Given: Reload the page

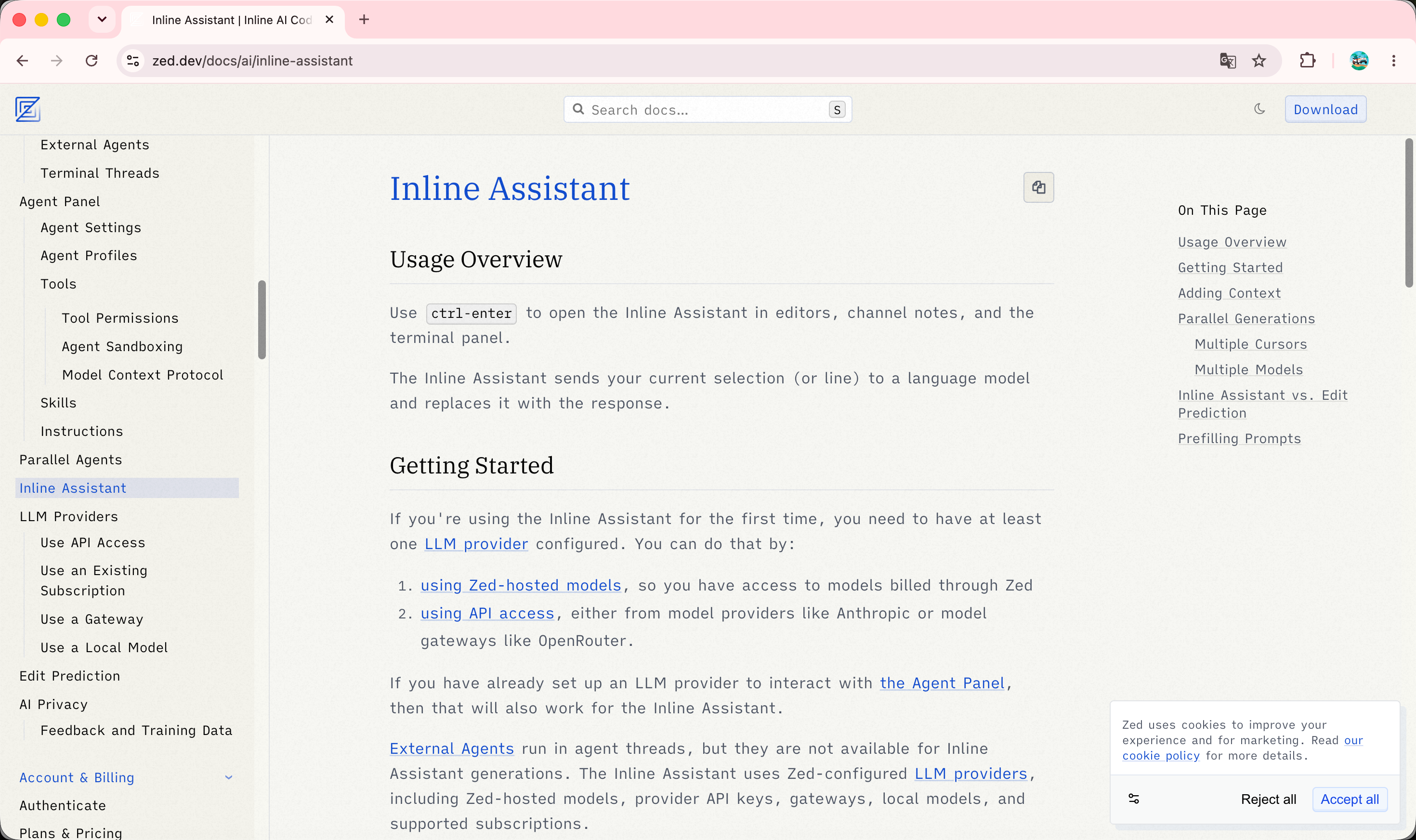Looking at the screenshot, I should click(92, 61).
